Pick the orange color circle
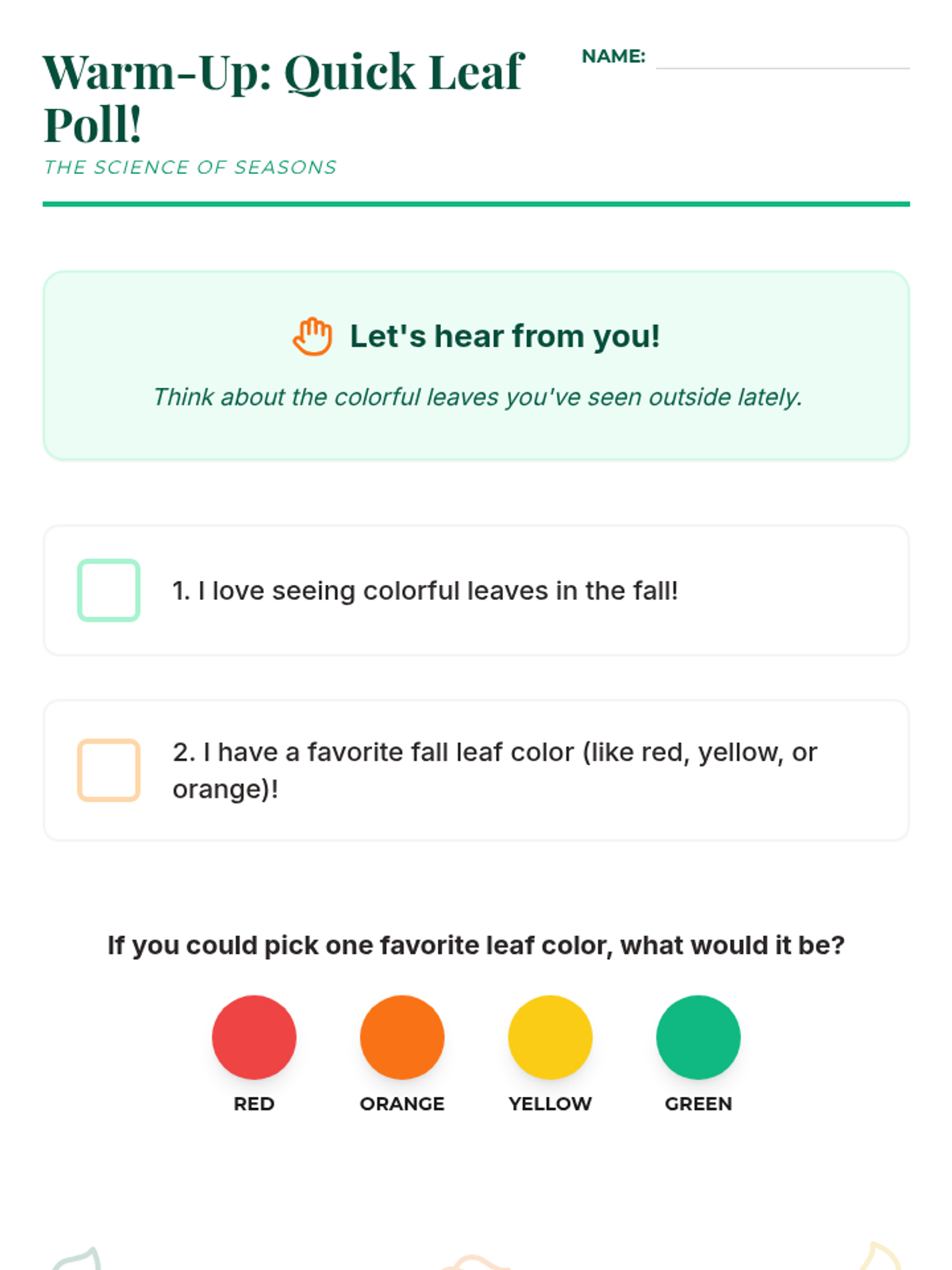952x1270 pixels. click(402, 1037)
